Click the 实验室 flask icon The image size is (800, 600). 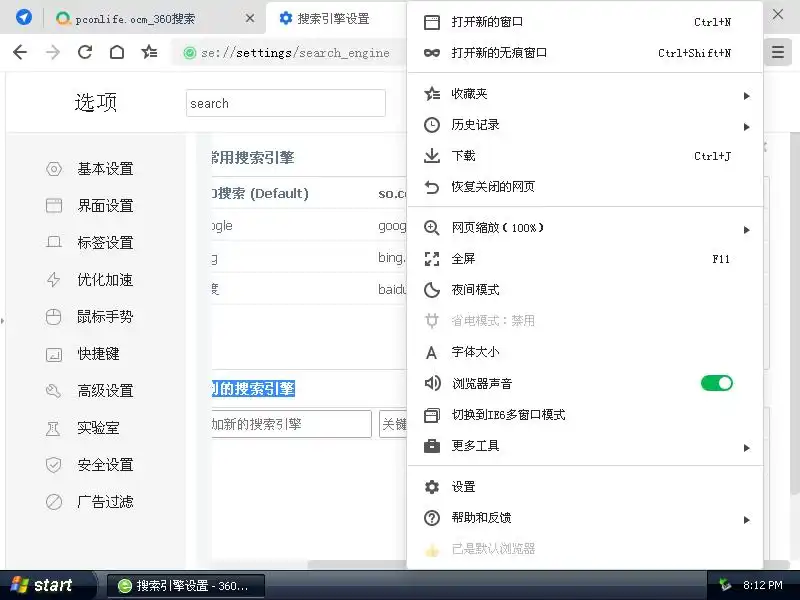(53, 428)
